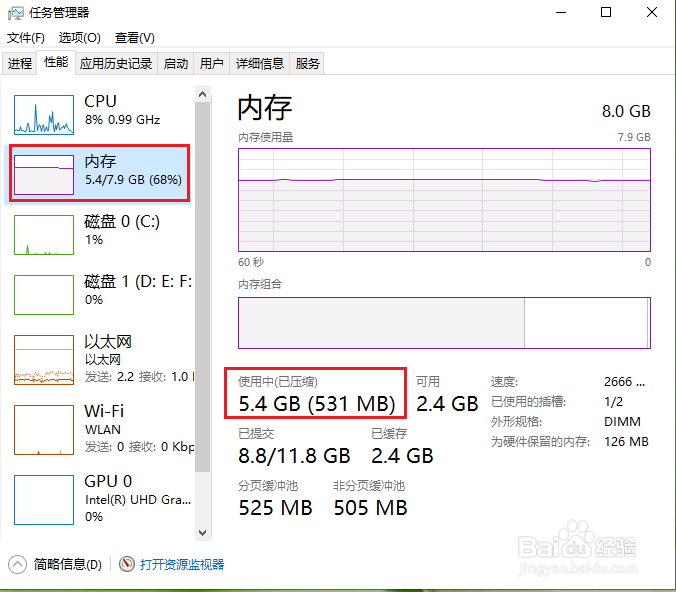Click the 126 MB hardware reserved value

626,442
